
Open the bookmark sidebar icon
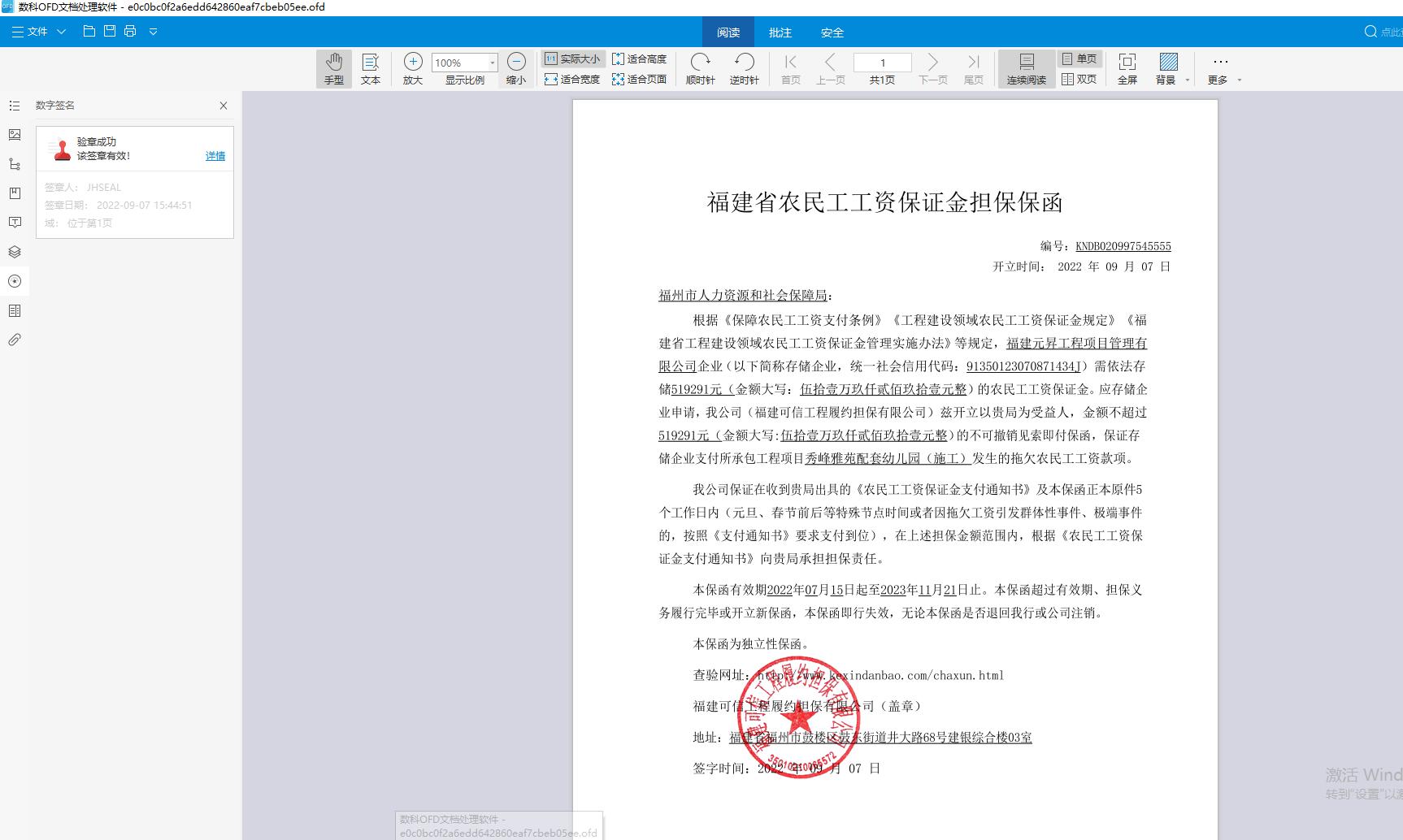15,193
